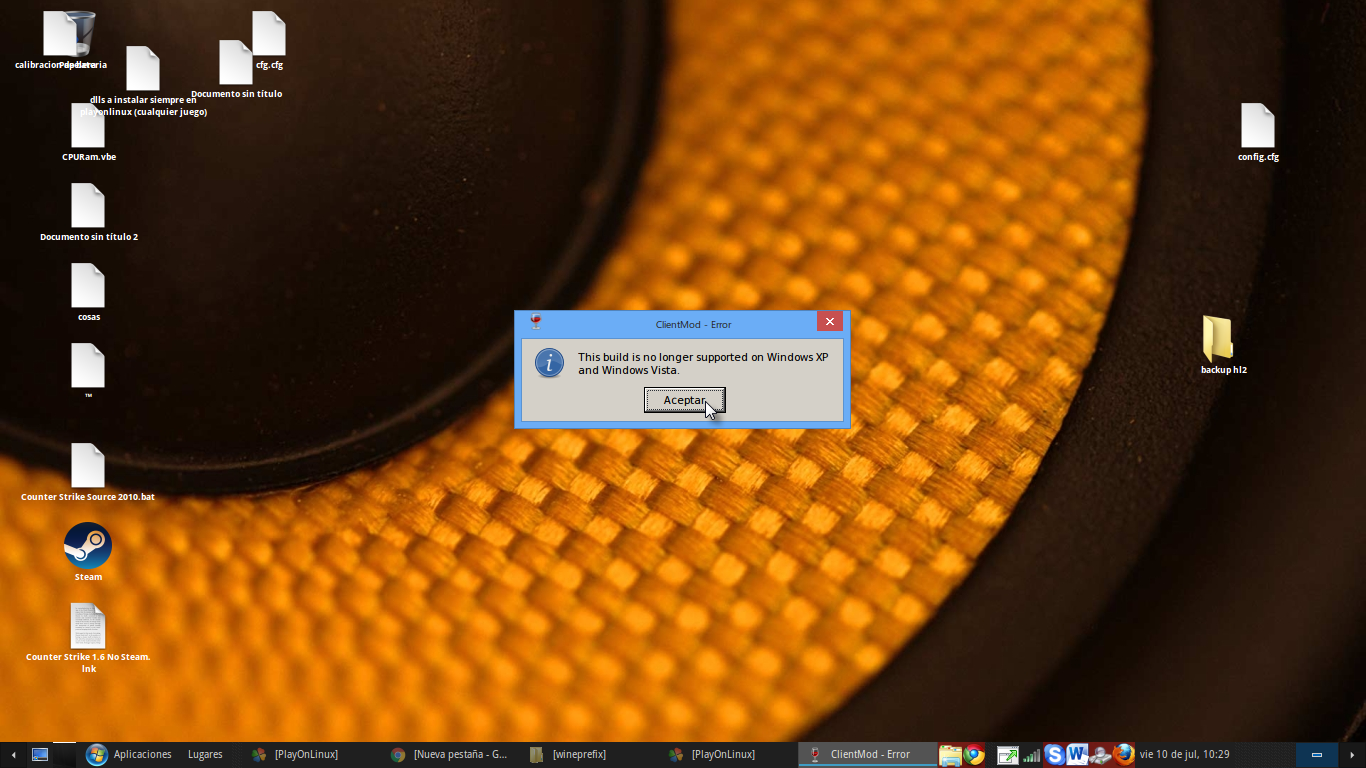Close the ClientMod Error dialog
1366x768 pixels.
(829, 322)
